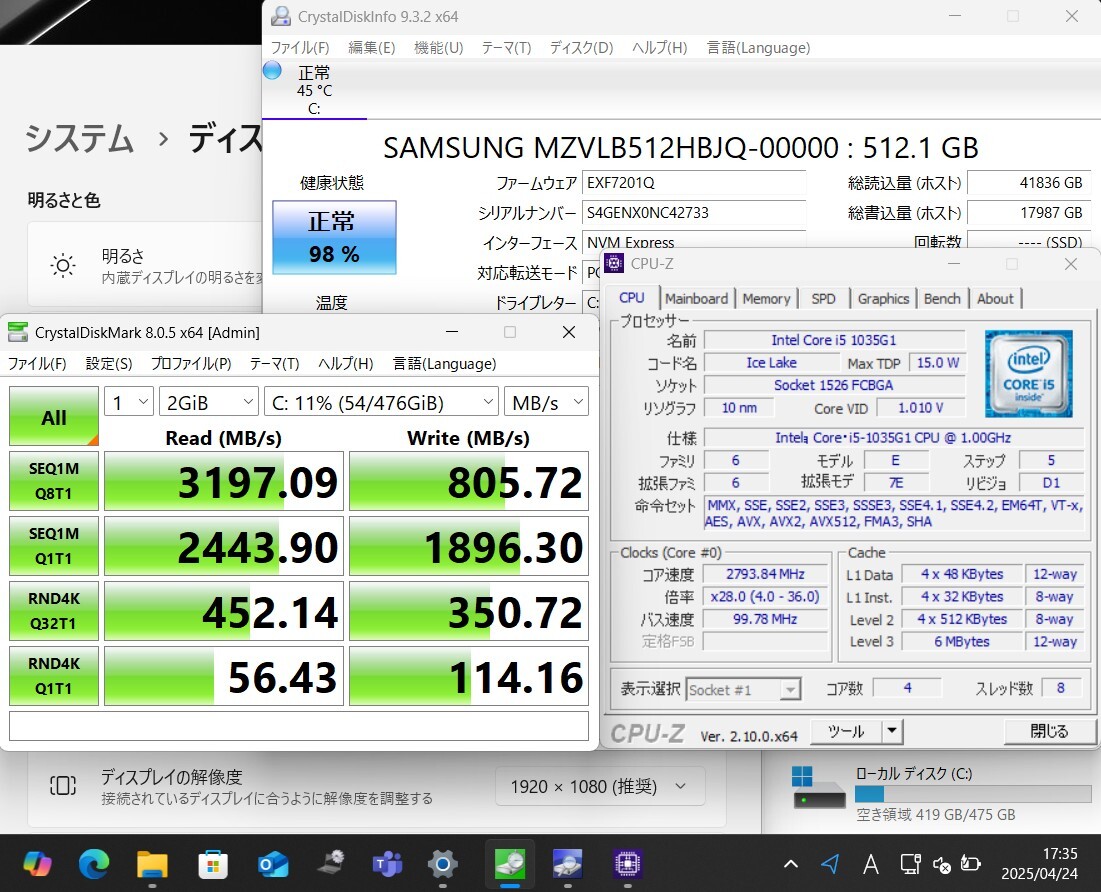Viewport: 1101px width, 892px height.
Task: Open 設定(S) menu in CrystalDiskMark
Action: pyautogui.click(x=109, y=364)
